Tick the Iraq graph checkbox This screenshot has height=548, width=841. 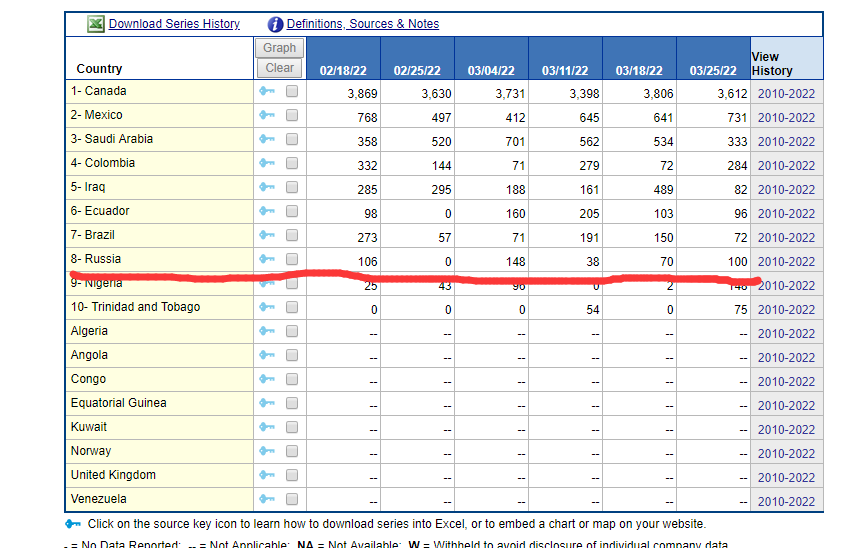(292, 187)
